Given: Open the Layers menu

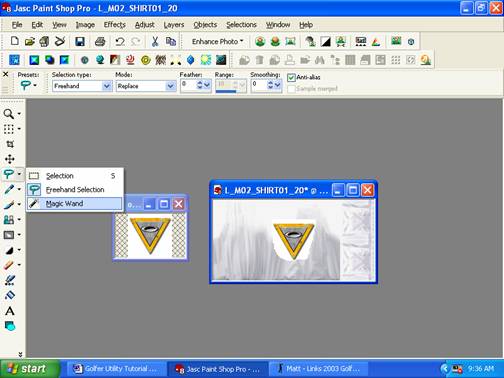Looking at the screenshot, I should (174, 25).
